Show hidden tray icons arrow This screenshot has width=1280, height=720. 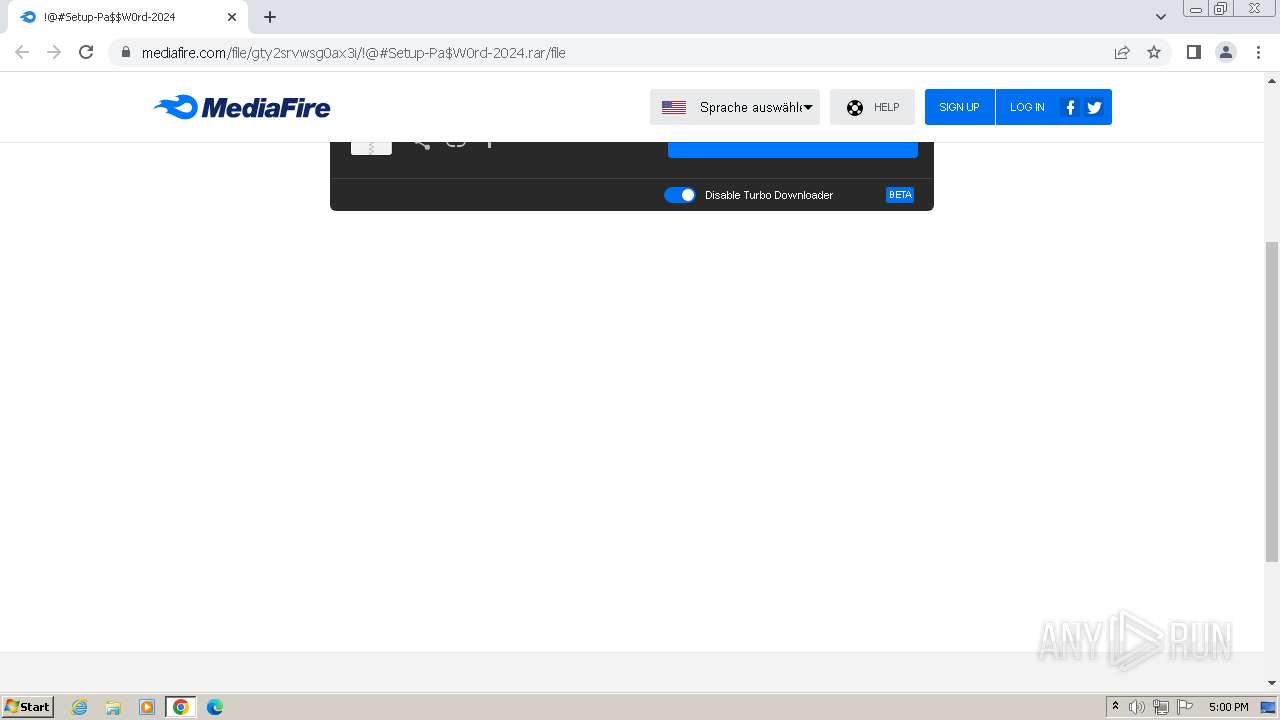[x=1115, y=707]
